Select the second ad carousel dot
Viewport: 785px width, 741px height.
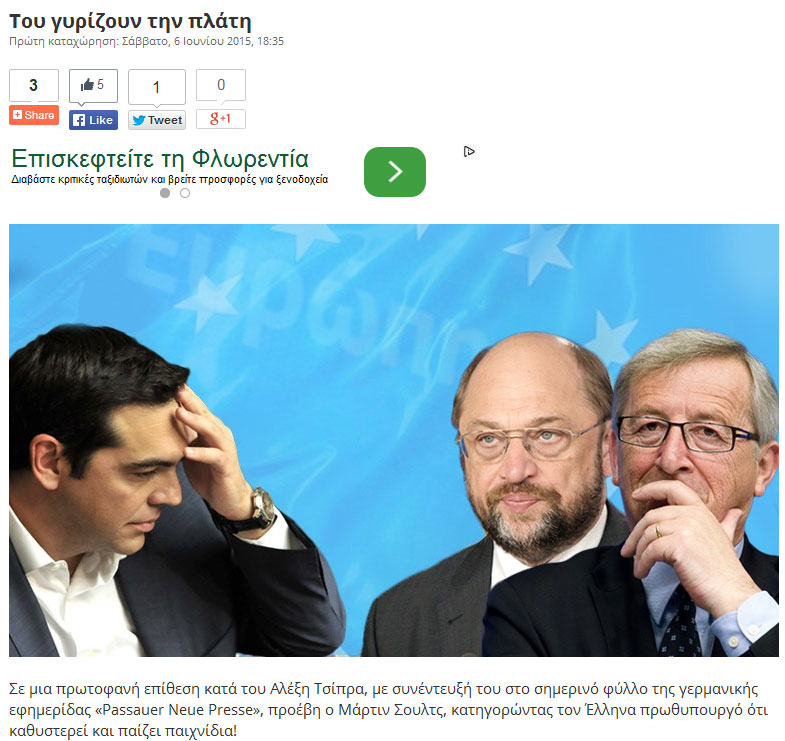[185, 193]
